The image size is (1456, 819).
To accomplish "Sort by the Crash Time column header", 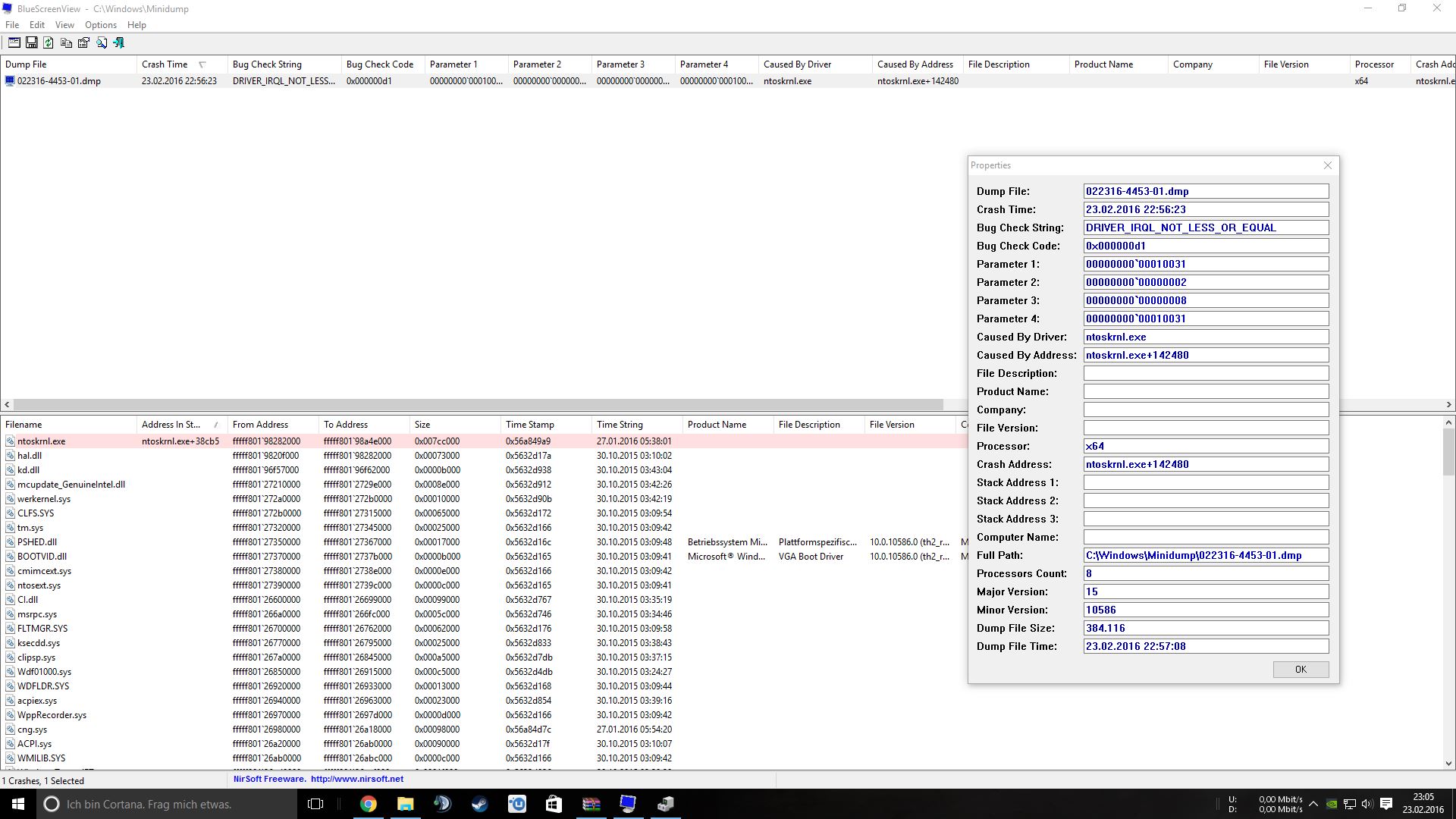I will (x=165, y=64).
